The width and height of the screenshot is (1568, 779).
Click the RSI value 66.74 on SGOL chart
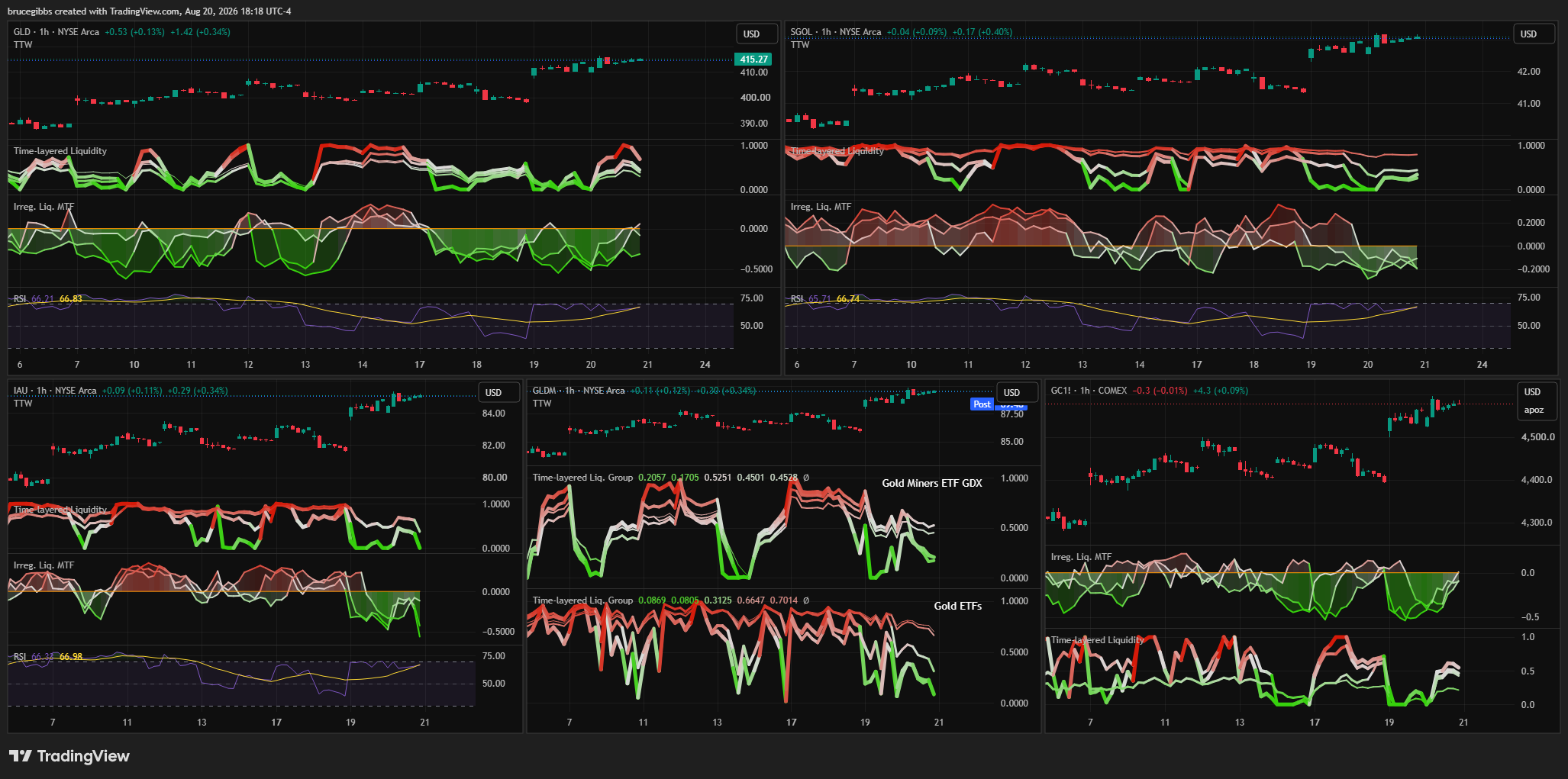pos(848,299)
